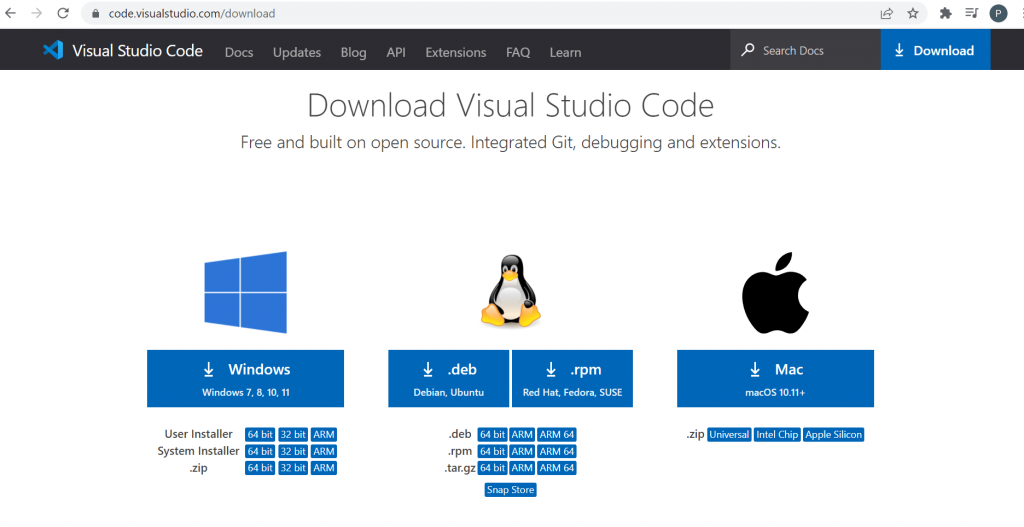The width and height of the screenshot is (1024, 527).
Task: Click the share page icon in address bar
Action: [886, 13]
